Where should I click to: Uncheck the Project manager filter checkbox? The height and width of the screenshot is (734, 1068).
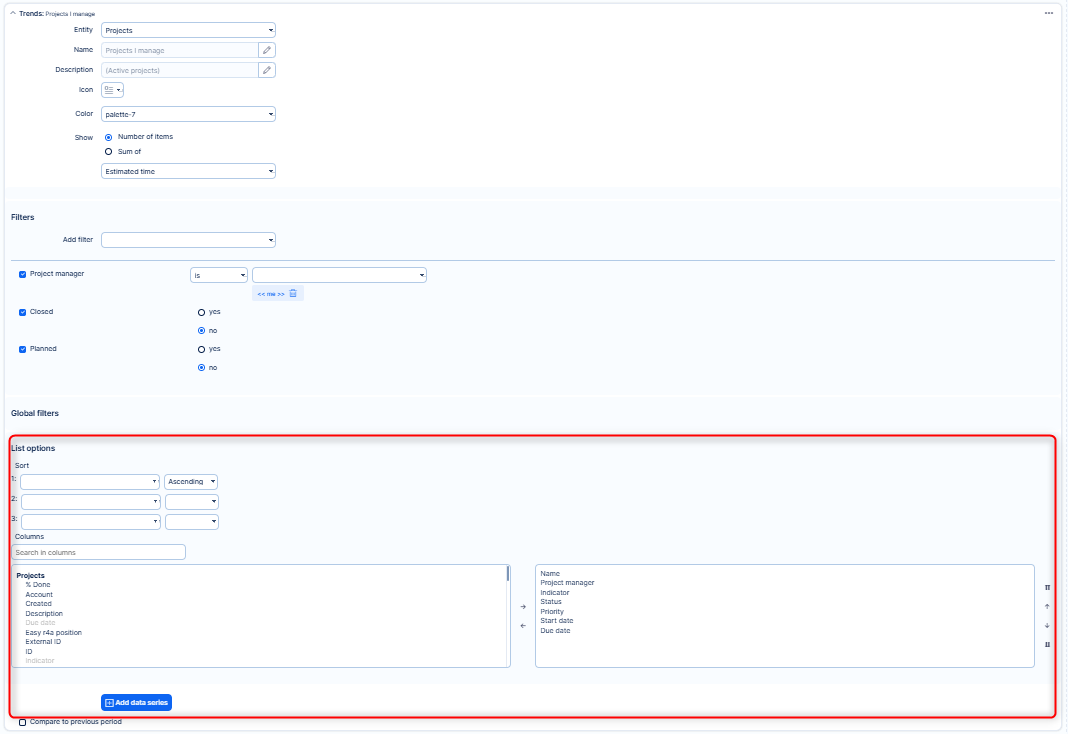(23, 274)
